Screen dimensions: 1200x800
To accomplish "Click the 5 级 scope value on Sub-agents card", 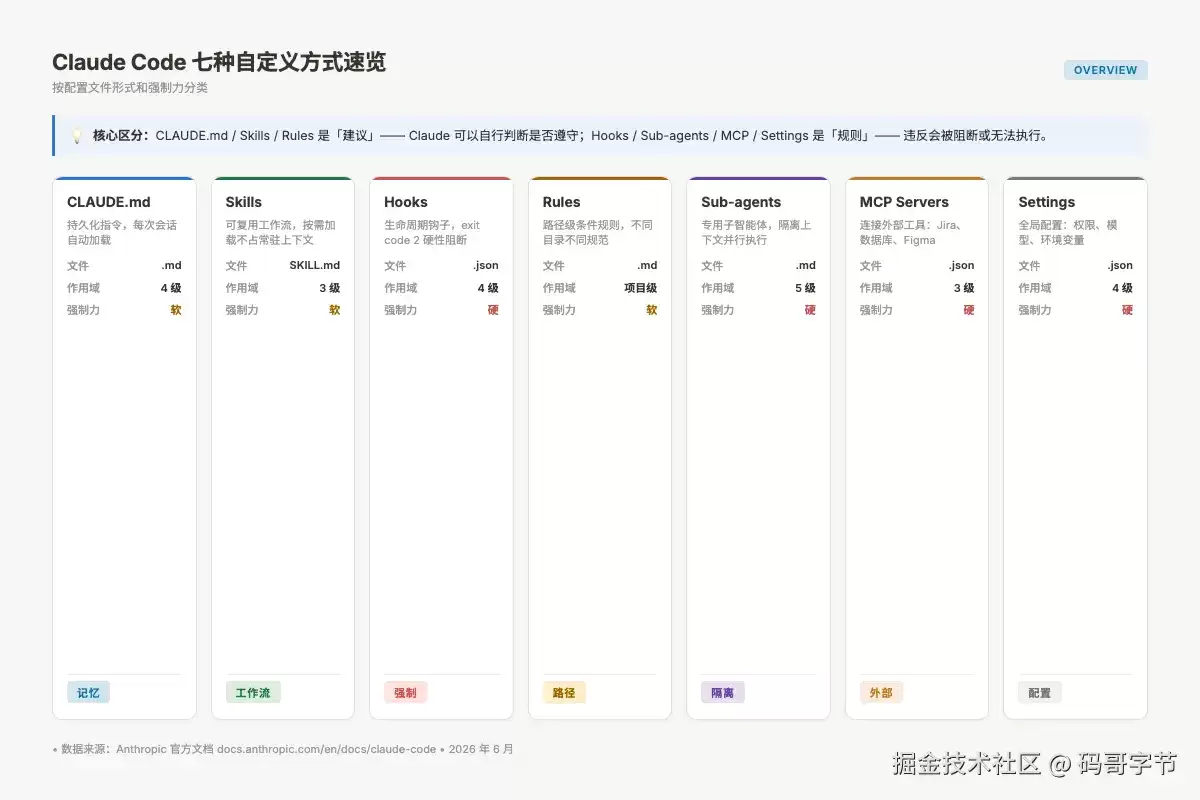I will click(805, 288).
